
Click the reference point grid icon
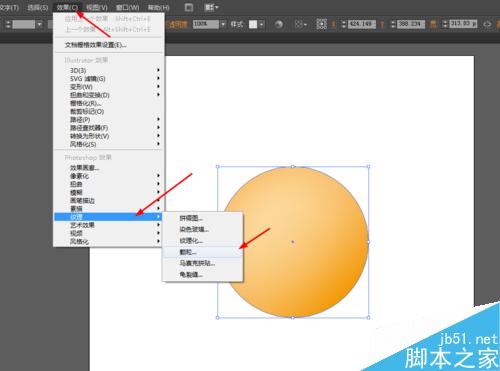322,24
